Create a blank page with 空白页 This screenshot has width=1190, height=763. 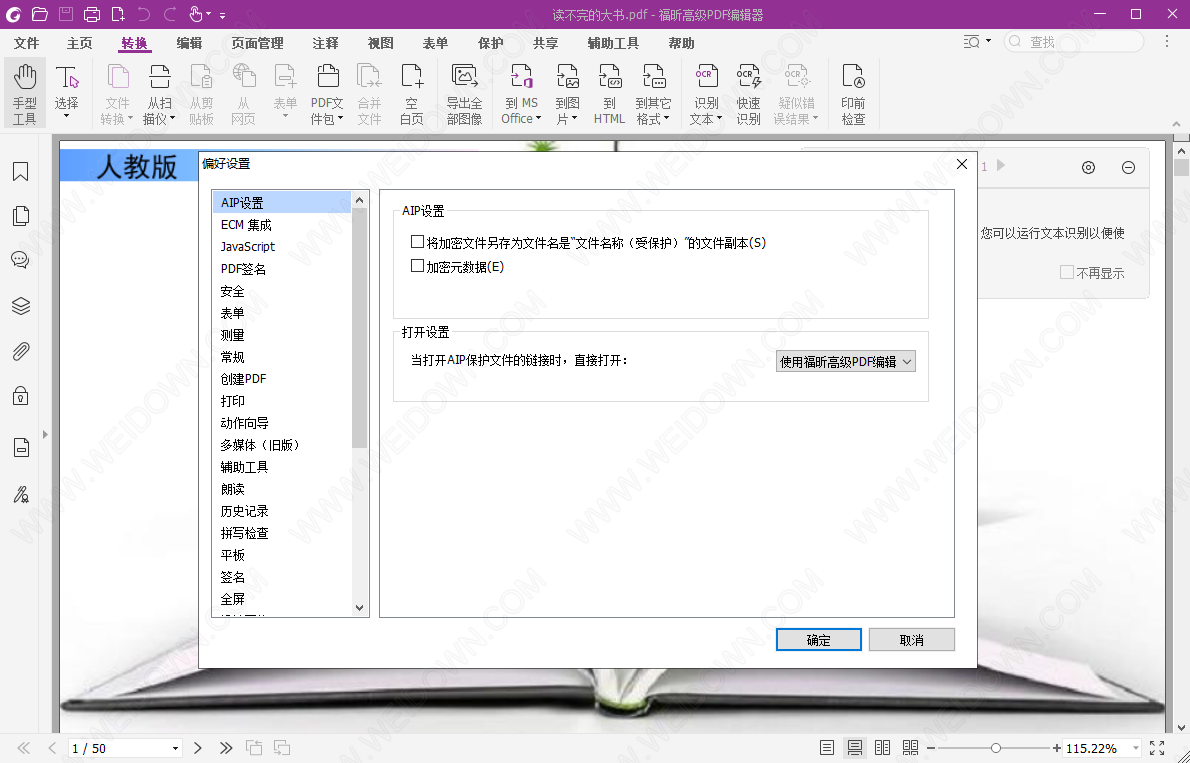pos(411,93)
